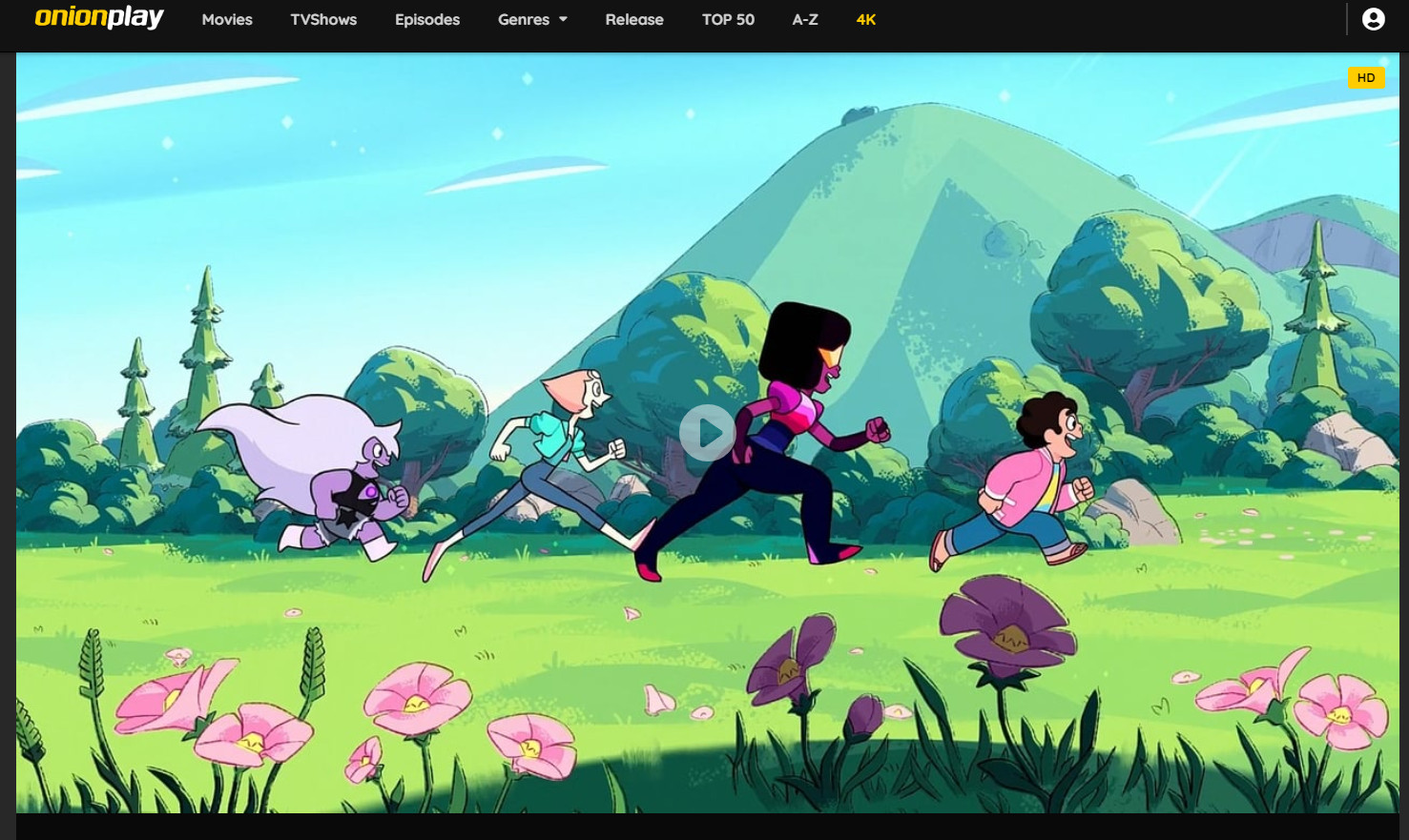Screen dimensions: 1409x840
Task: Select the Release nav item
Action: (633, 19)
